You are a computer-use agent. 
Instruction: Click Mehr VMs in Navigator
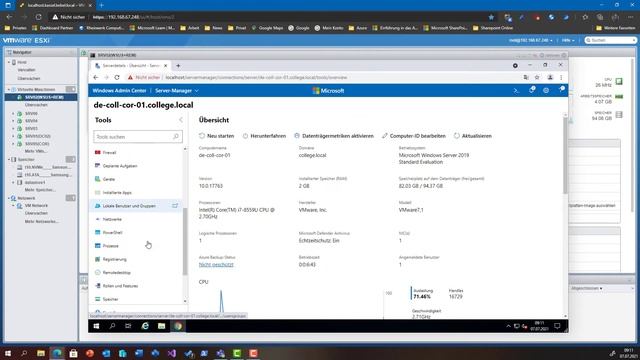click(x=36, y=151)
